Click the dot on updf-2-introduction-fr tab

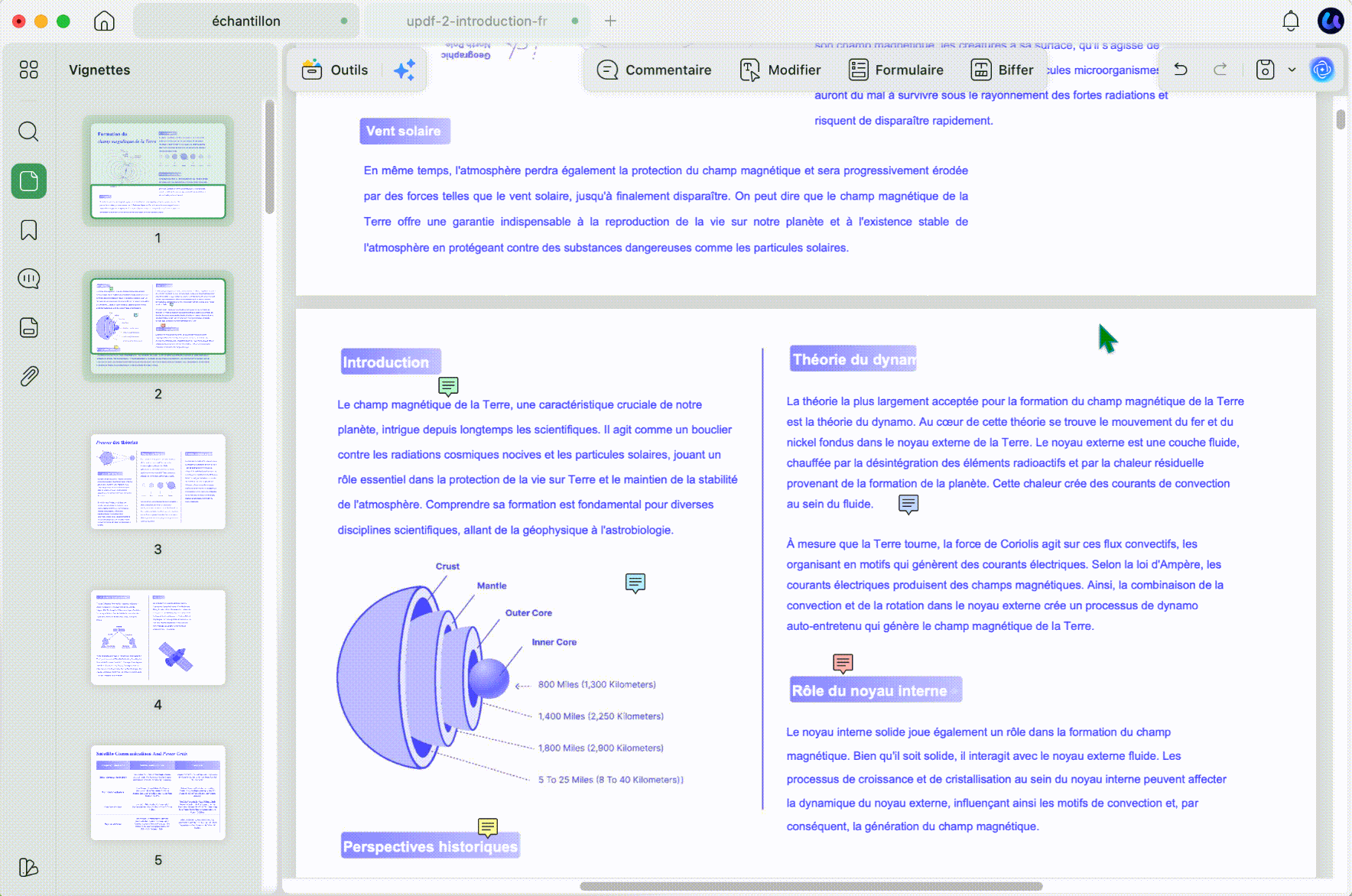(575, 21)
